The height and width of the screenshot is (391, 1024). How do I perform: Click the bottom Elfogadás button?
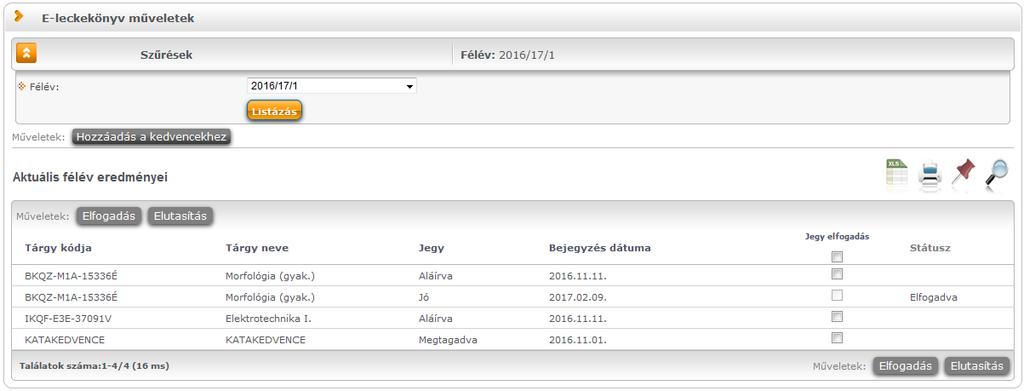point(906,366)
